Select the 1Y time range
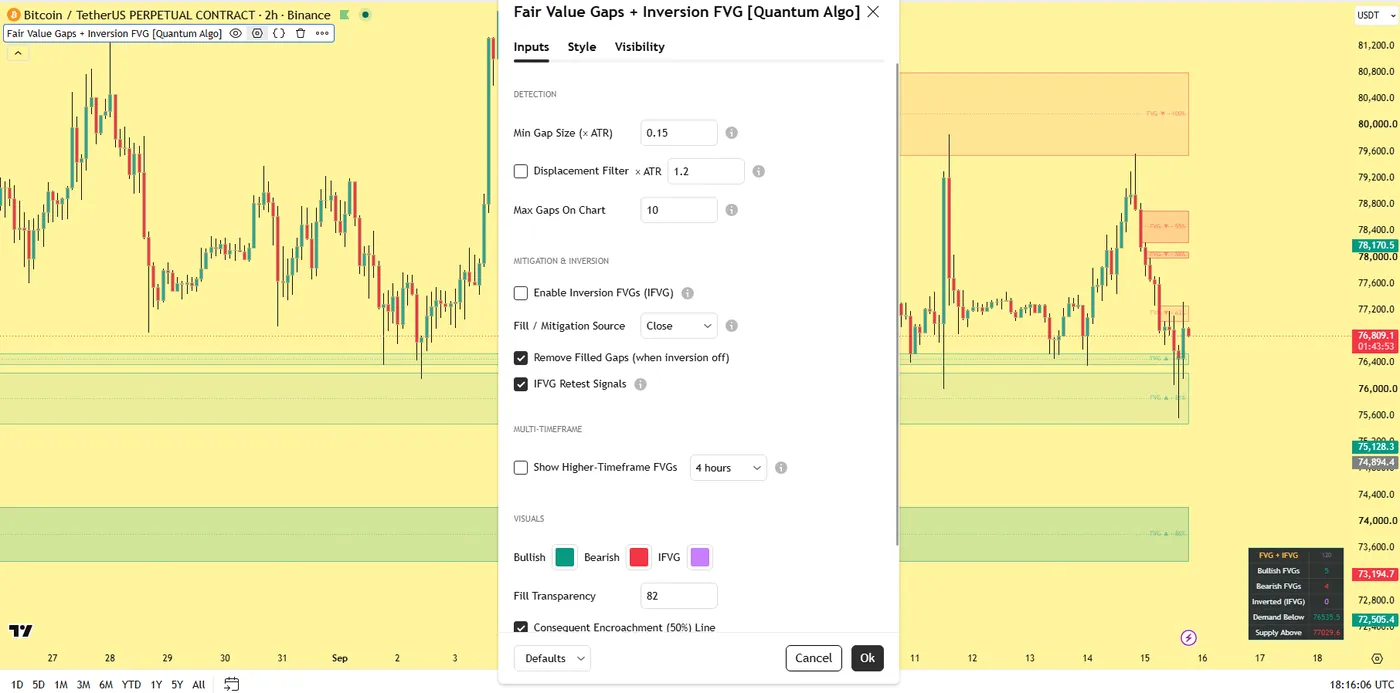The height and width of the screenshot is (693, 1400). pyautogui.click(x=156, y=685)
